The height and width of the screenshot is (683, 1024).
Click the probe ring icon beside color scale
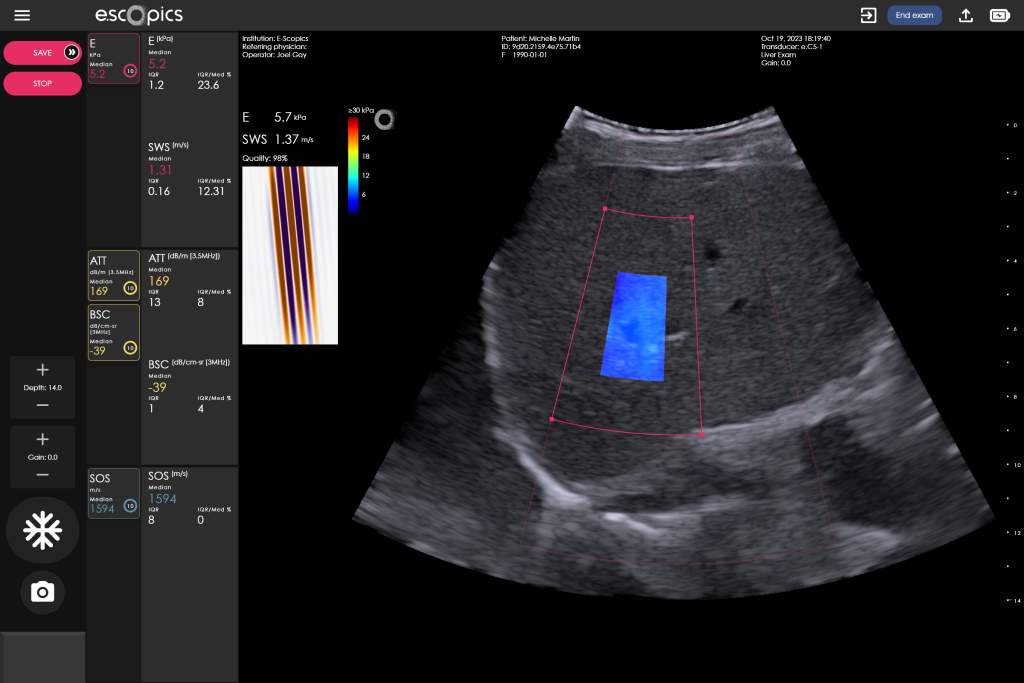click(x=384, y=119)
